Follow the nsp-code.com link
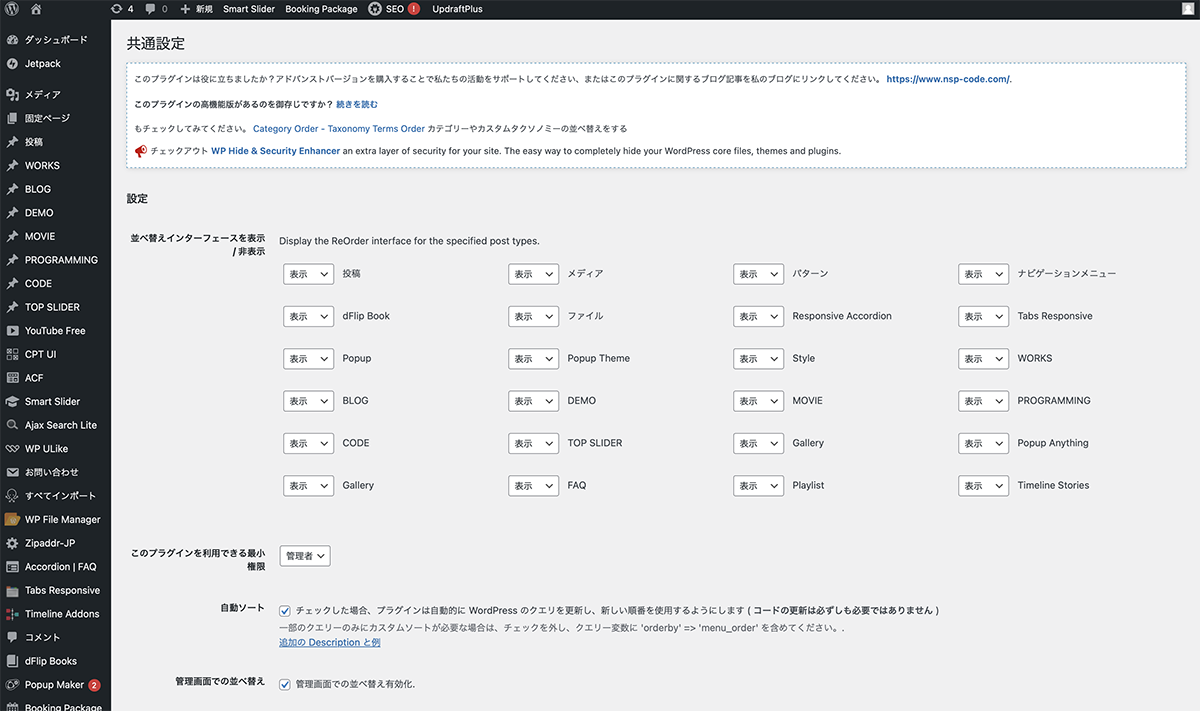1200x711 pixels. click(948, 79)
